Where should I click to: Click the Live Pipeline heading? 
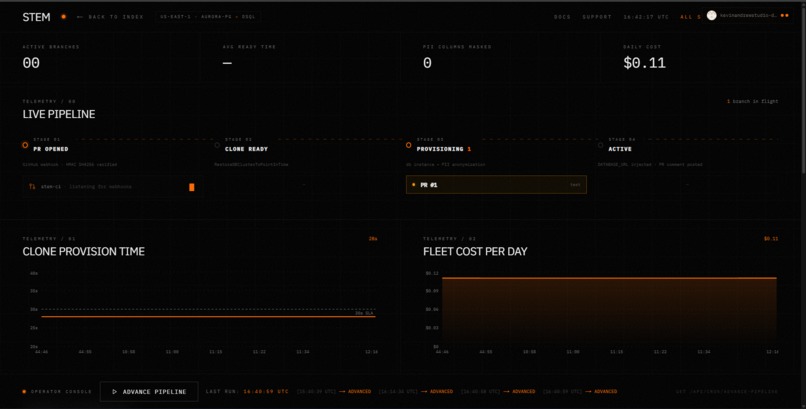pos(59,114)
